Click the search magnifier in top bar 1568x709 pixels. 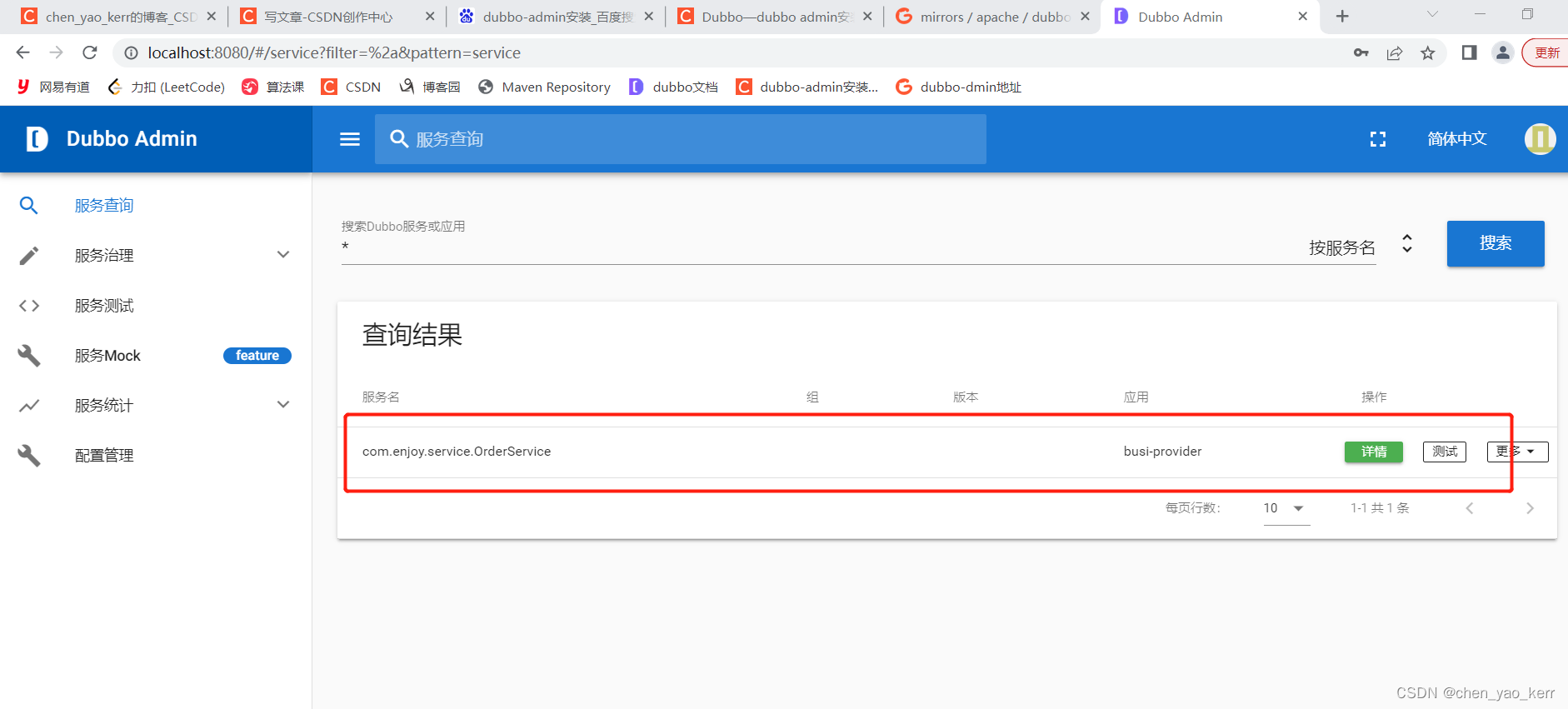click(399, 139)
